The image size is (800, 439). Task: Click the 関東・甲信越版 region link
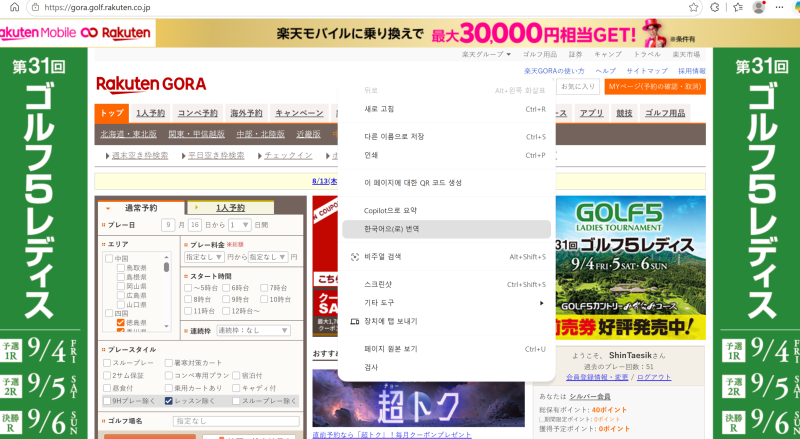[x=196, y=134]
